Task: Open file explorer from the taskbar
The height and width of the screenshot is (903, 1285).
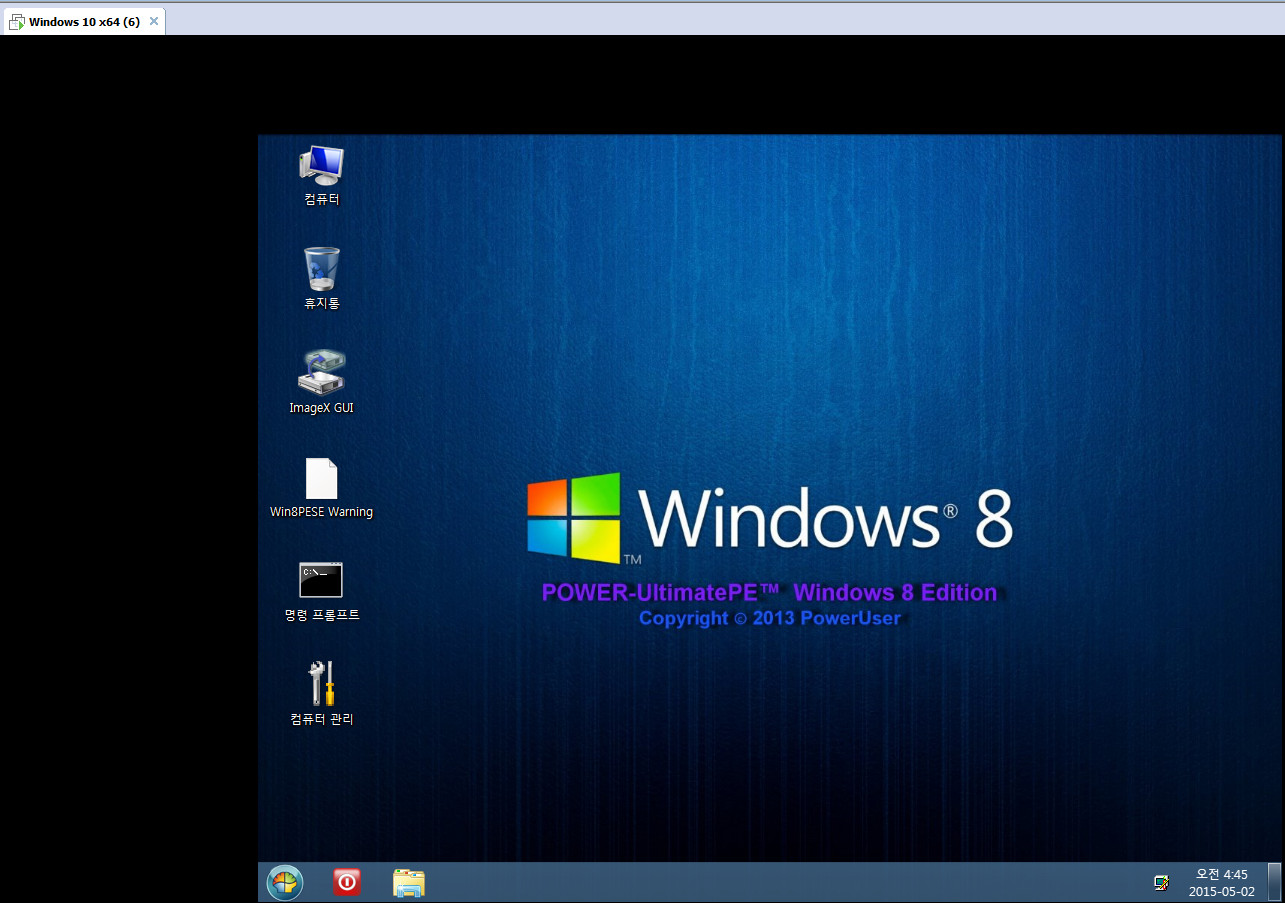Action: [409, 882]
